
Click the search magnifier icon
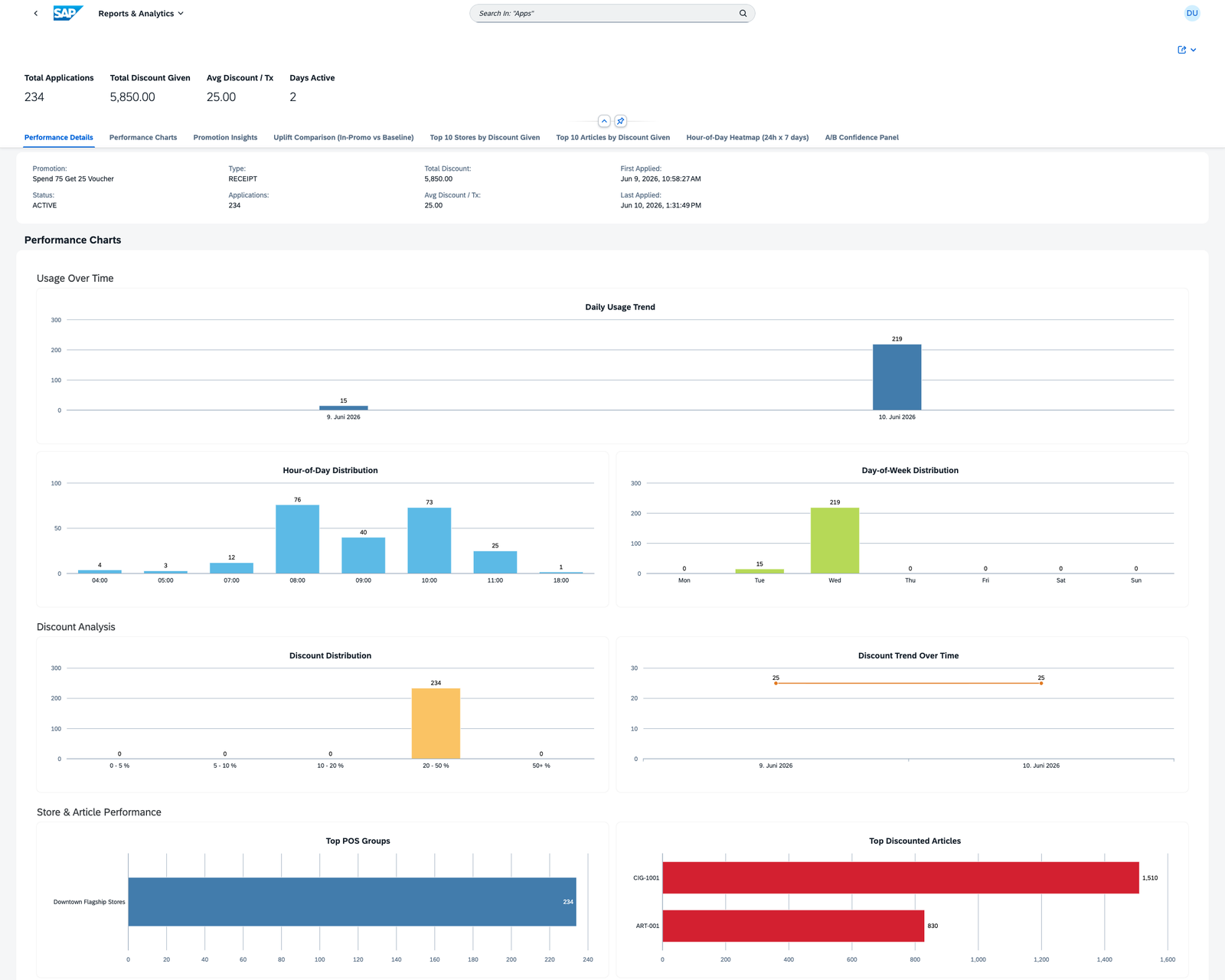tap(743, 13)
